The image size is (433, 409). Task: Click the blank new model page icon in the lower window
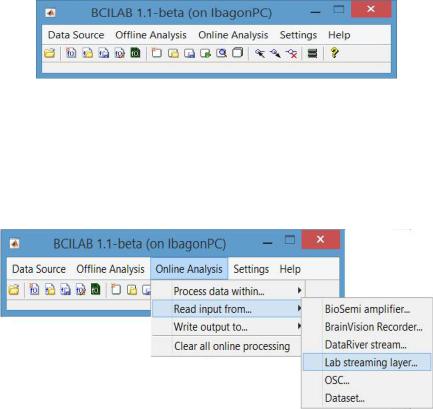116,289
